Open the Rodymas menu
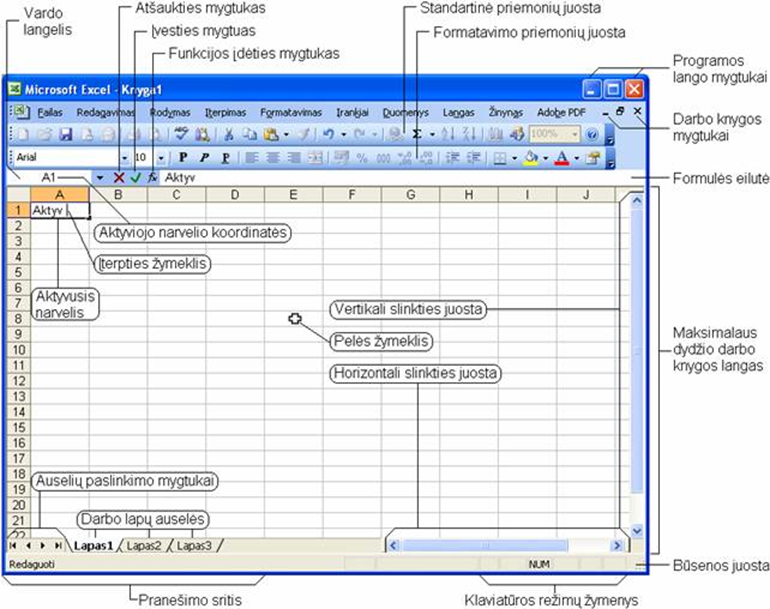This screenshot has width=770, height=609. [x=170, y=112]
